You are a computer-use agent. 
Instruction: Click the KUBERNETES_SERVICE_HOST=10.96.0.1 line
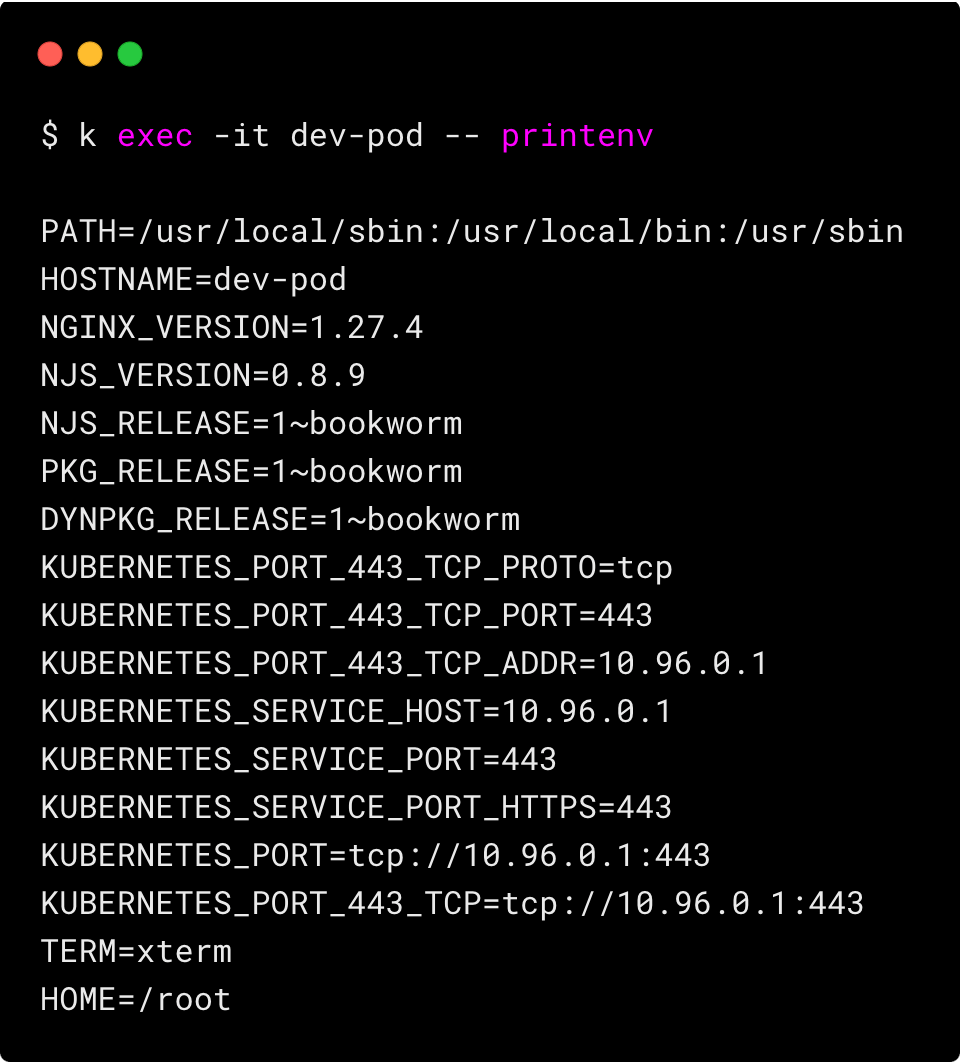click(356, 712)
